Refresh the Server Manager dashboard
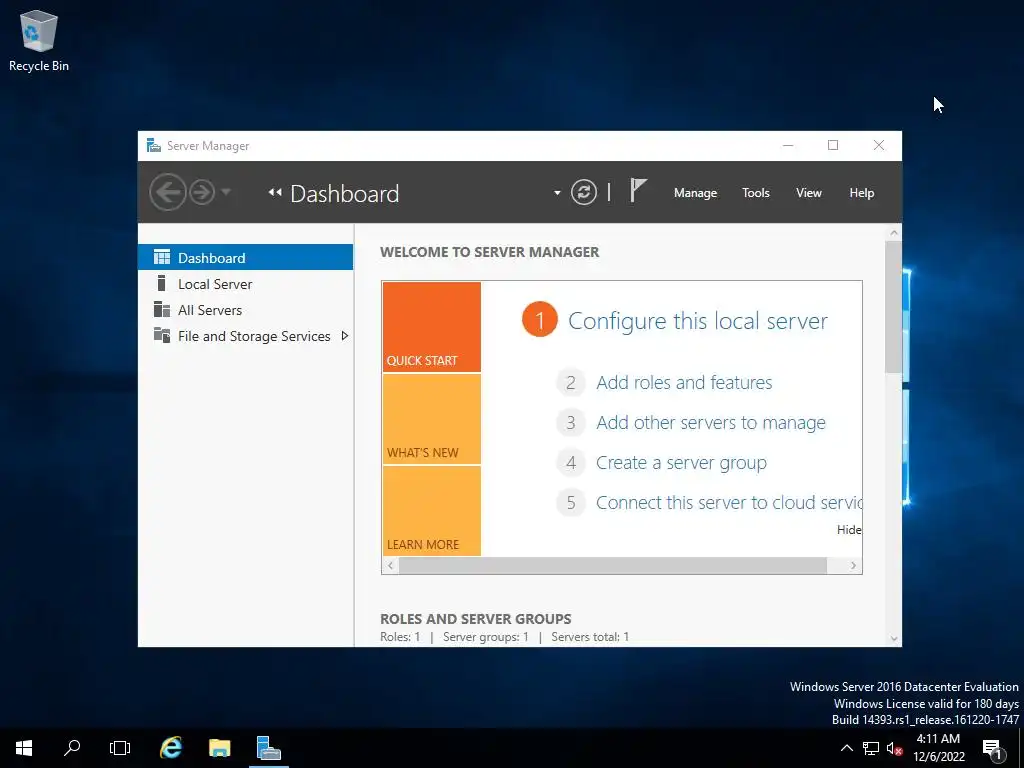This screenshot has width=1024, height=768. pos(584,192)
